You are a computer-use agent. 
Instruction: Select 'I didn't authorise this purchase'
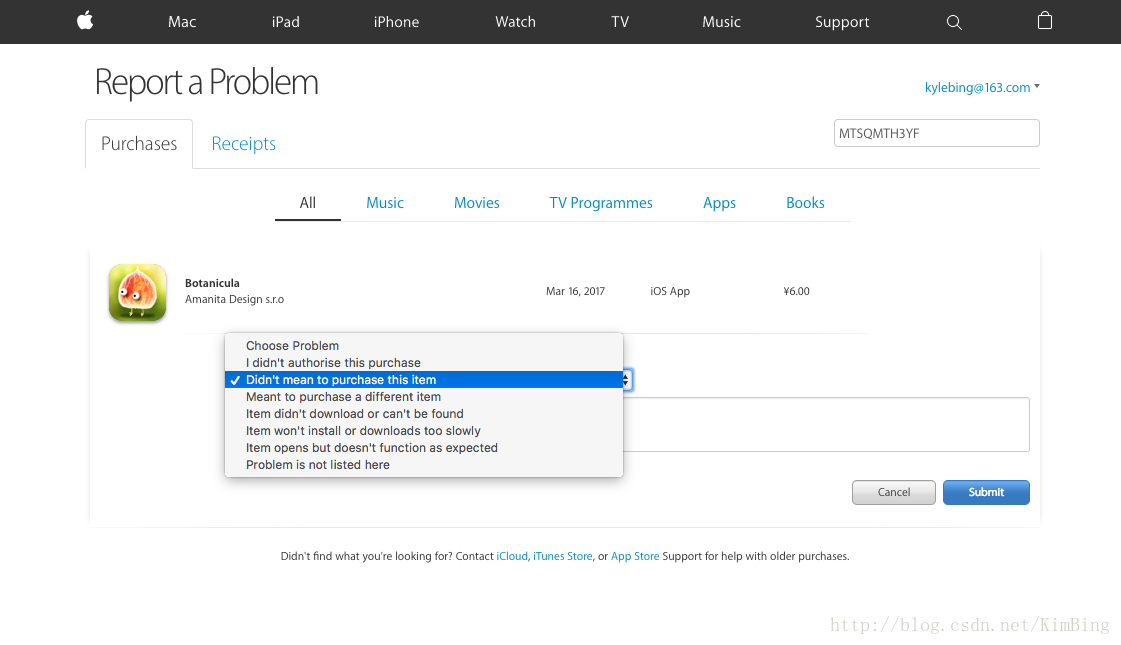pos(424,363)
